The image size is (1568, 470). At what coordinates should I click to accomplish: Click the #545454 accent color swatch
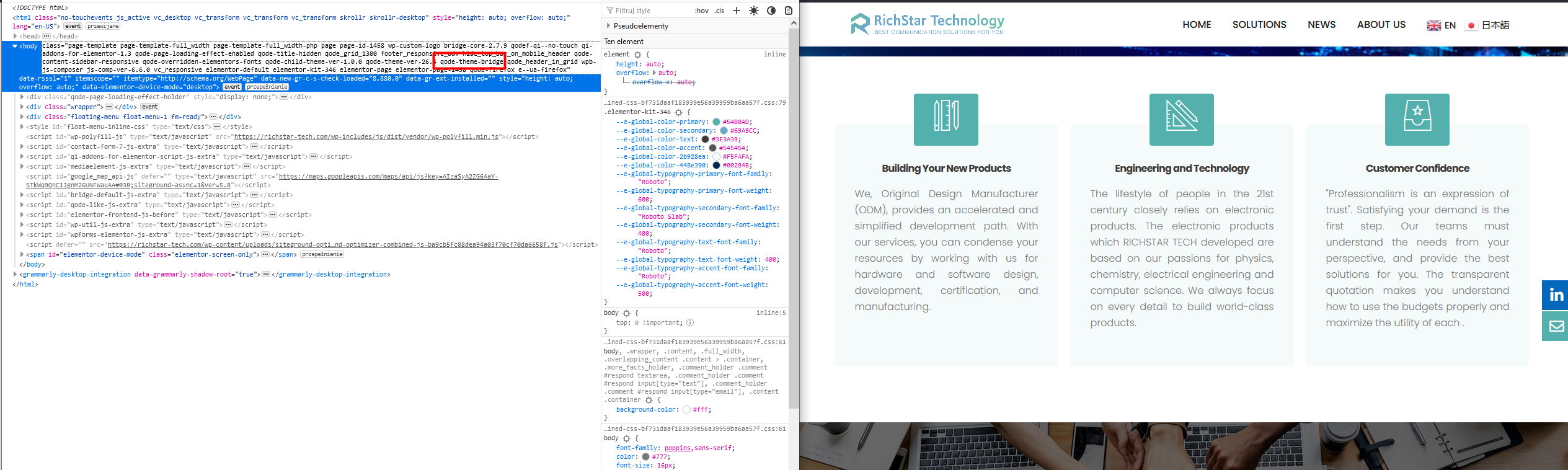click(x=712, y=148)
